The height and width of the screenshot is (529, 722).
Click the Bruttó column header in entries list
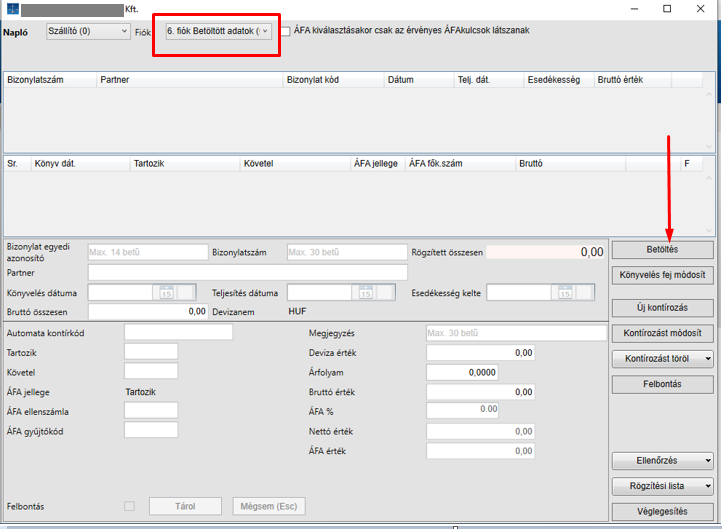tap(571, 163)
